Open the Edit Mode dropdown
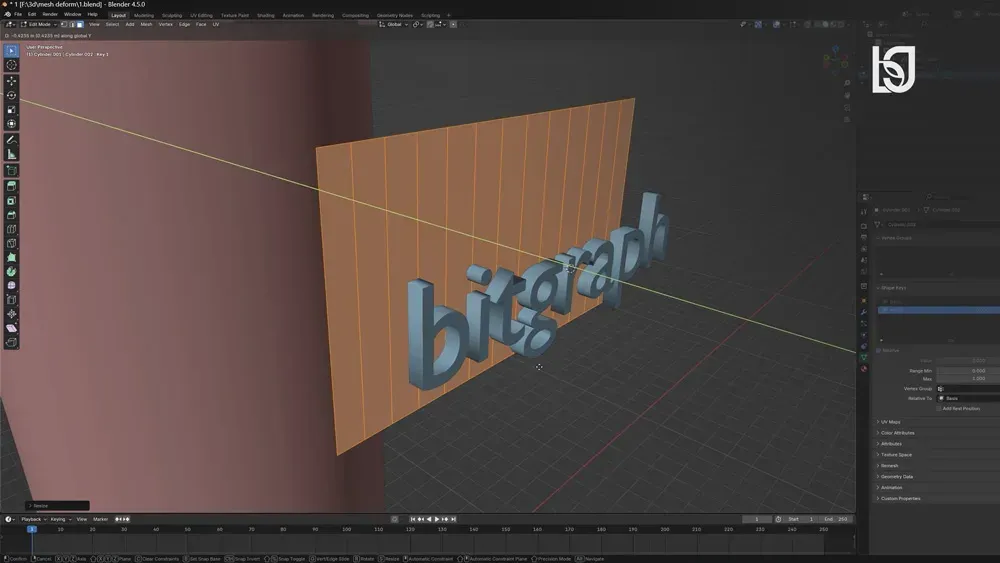The image size is (1000, 563). pyautogui.click(x=39, y=24)
